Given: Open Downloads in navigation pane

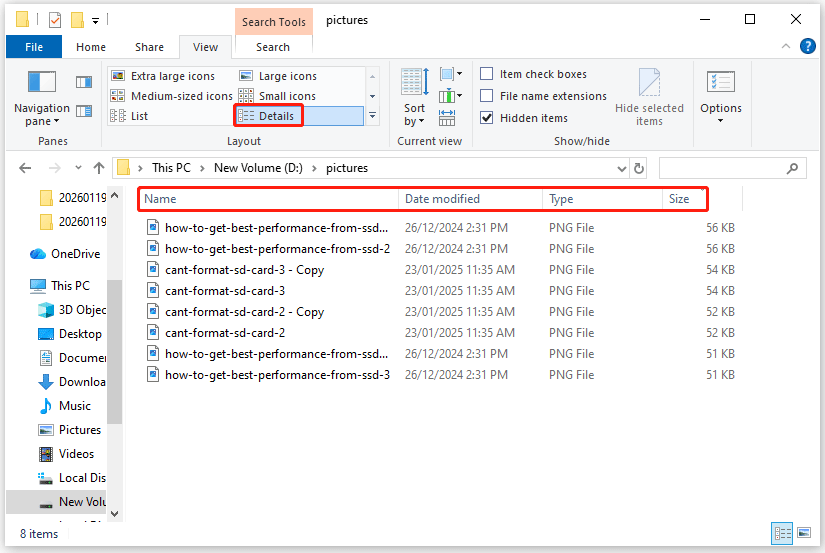Looking at the screenshot, I should (72, 382).
